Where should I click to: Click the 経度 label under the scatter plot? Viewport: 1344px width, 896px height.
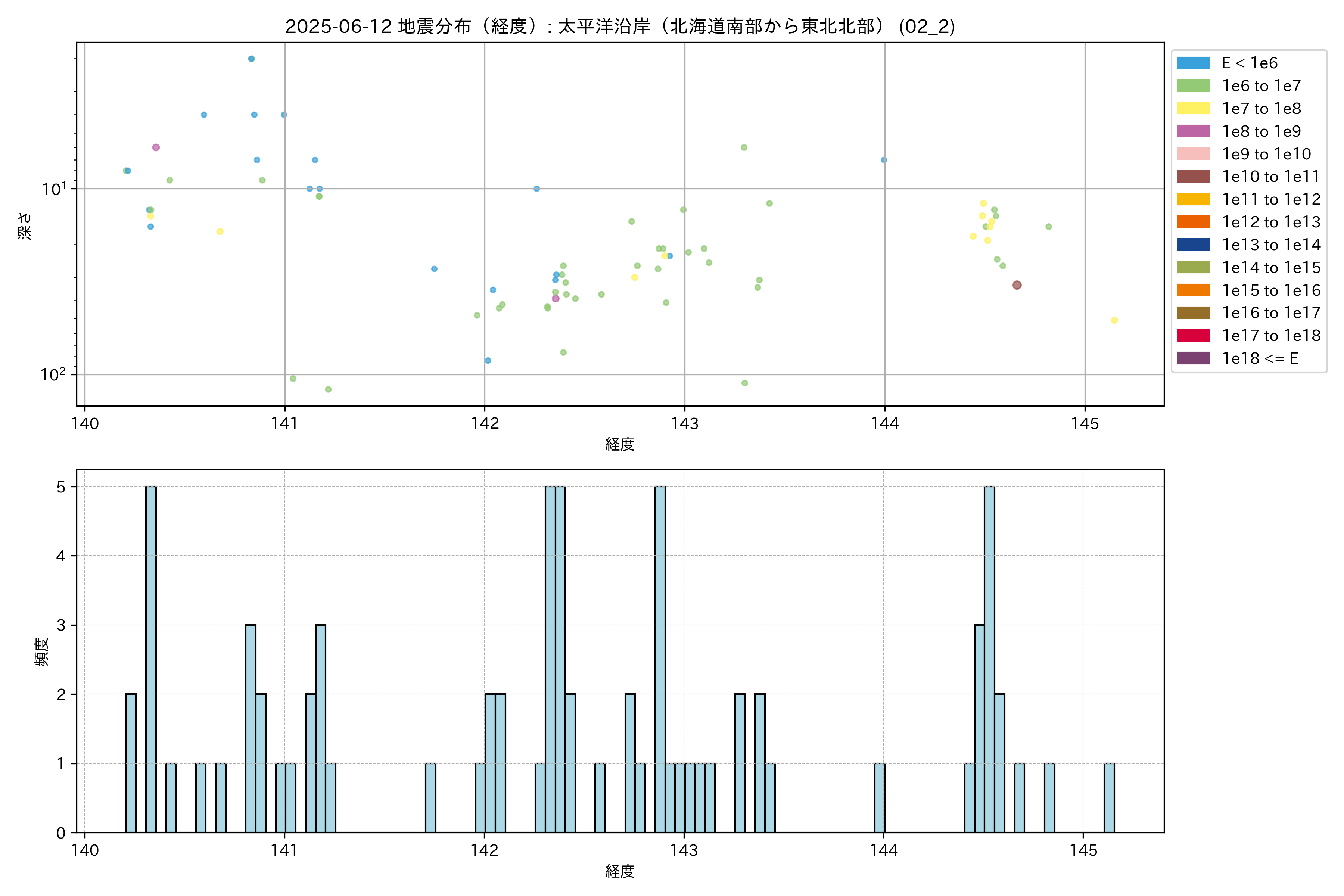pos(620,444)
